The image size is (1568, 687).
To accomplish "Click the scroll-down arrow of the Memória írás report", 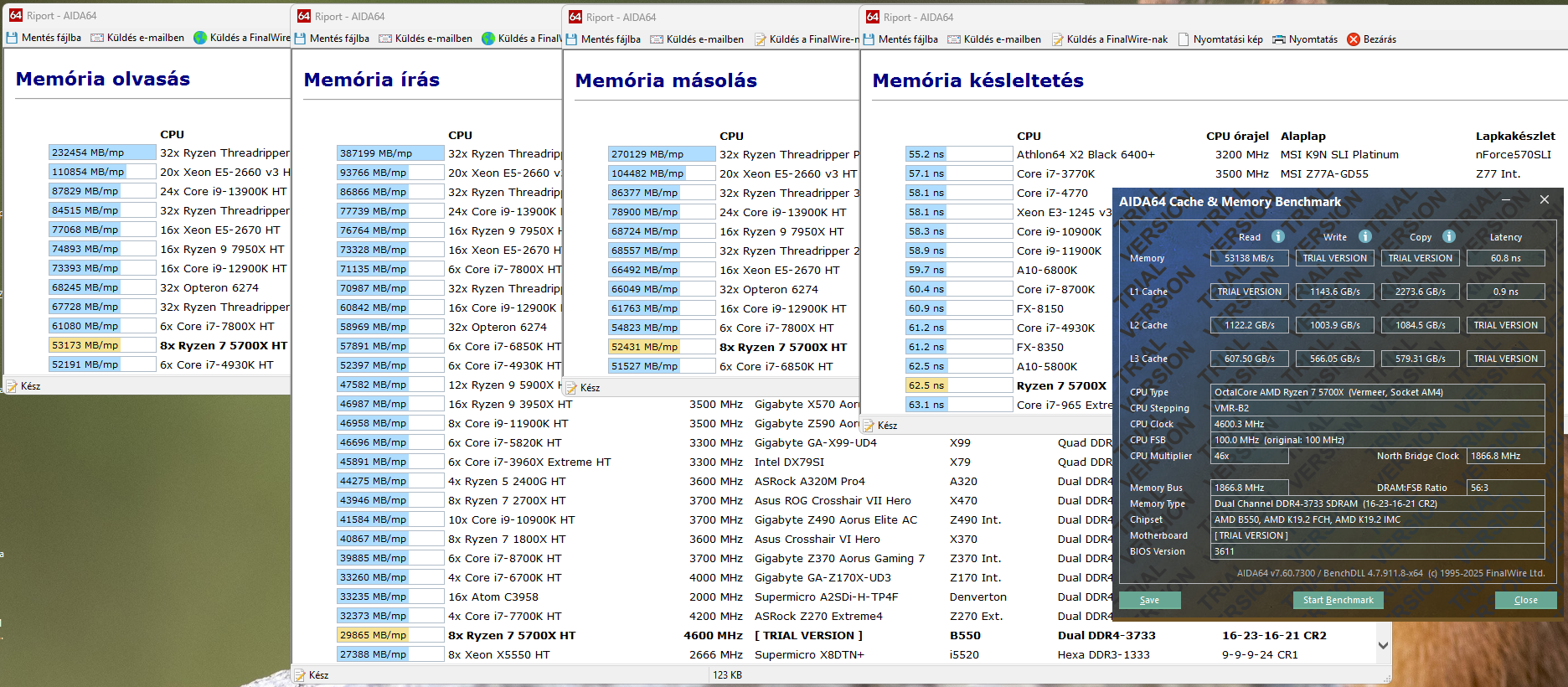I will coord(1383,645).
